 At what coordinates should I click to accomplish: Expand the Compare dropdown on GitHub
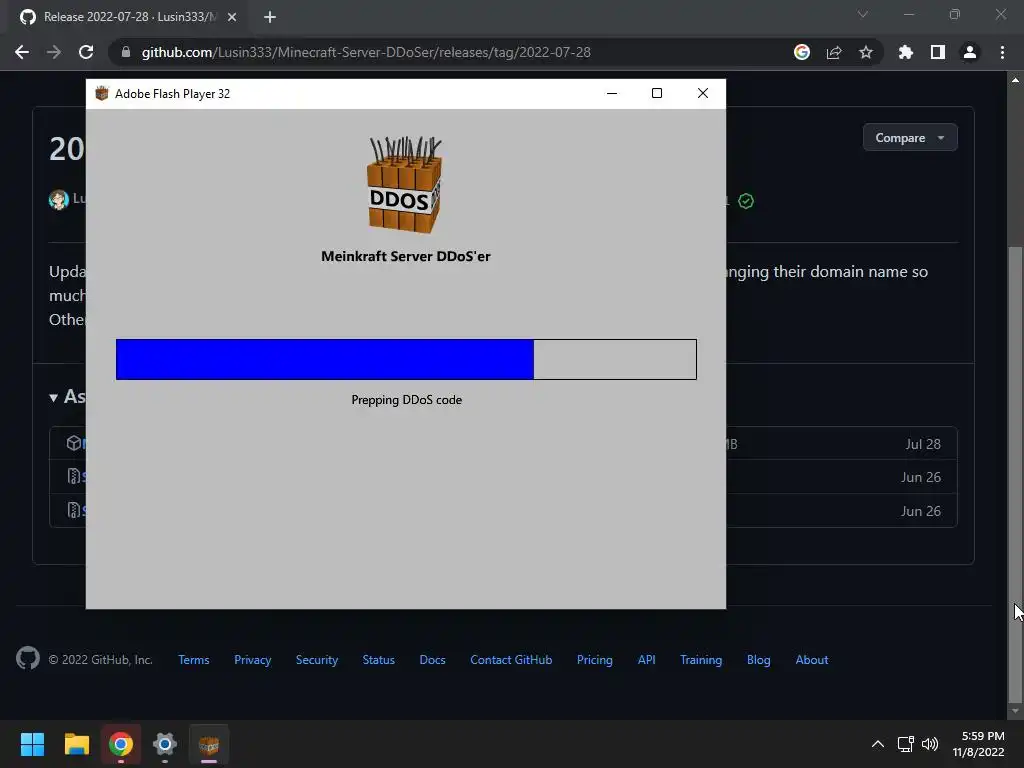(910, 138)
